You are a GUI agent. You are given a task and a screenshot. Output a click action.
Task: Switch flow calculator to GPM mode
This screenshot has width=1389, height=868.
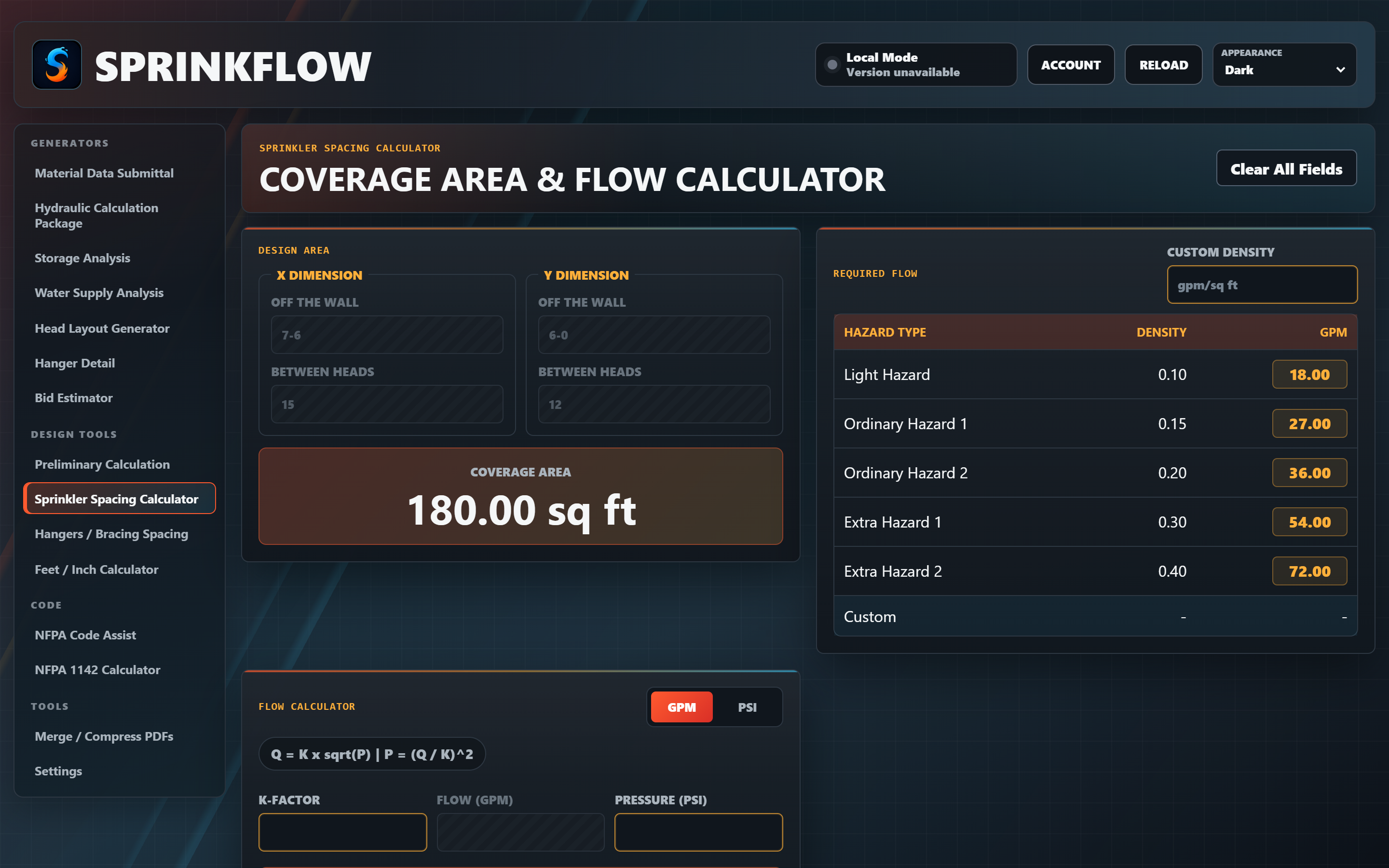click(x=681, y=706)
